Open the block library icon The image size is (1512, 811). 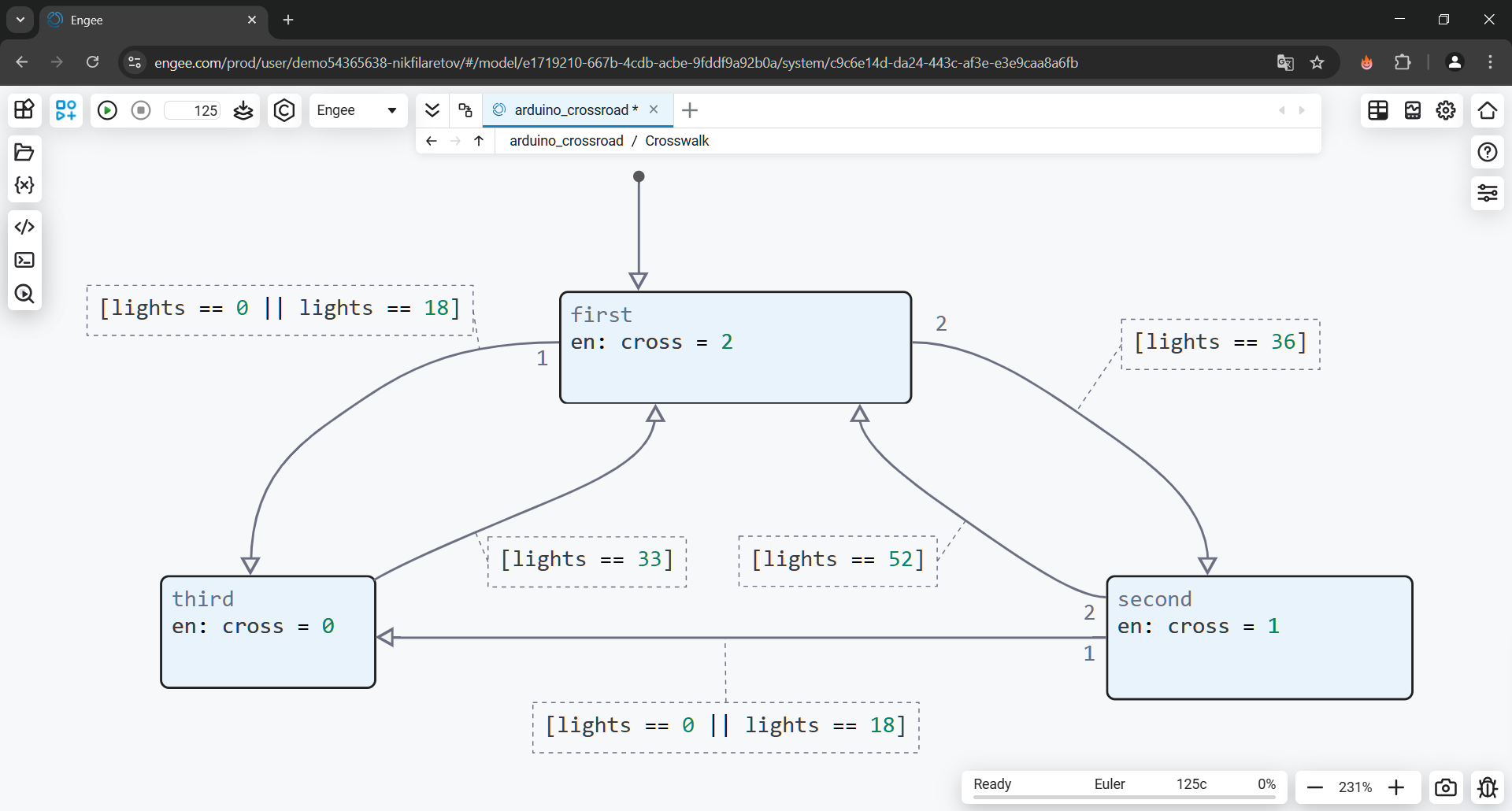click(x=24, y=109)
